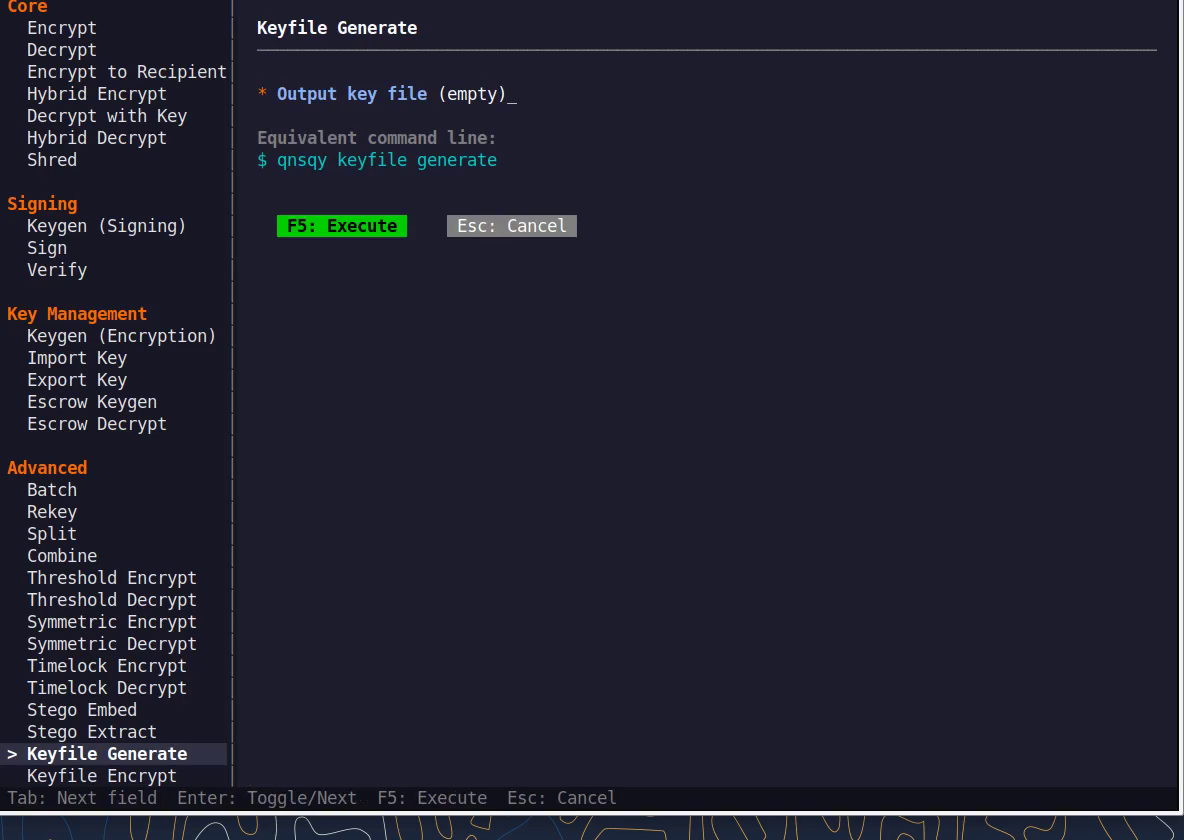Viewport: 1184px width, 840px height.
Task: Open Escrow Decrypt
Action: coord(97,423)
